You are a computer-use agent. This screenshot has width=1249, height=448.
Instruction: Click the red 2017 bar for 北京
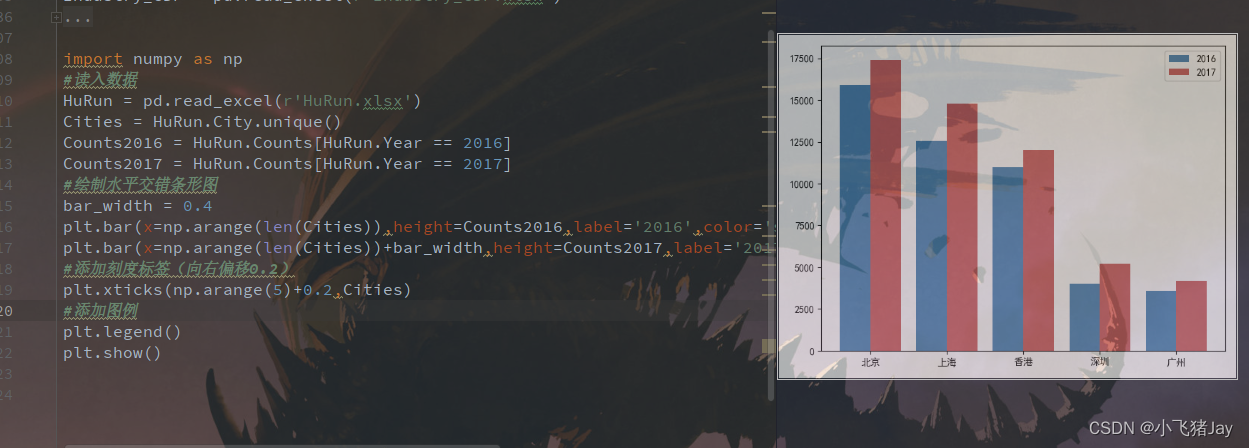886,205
